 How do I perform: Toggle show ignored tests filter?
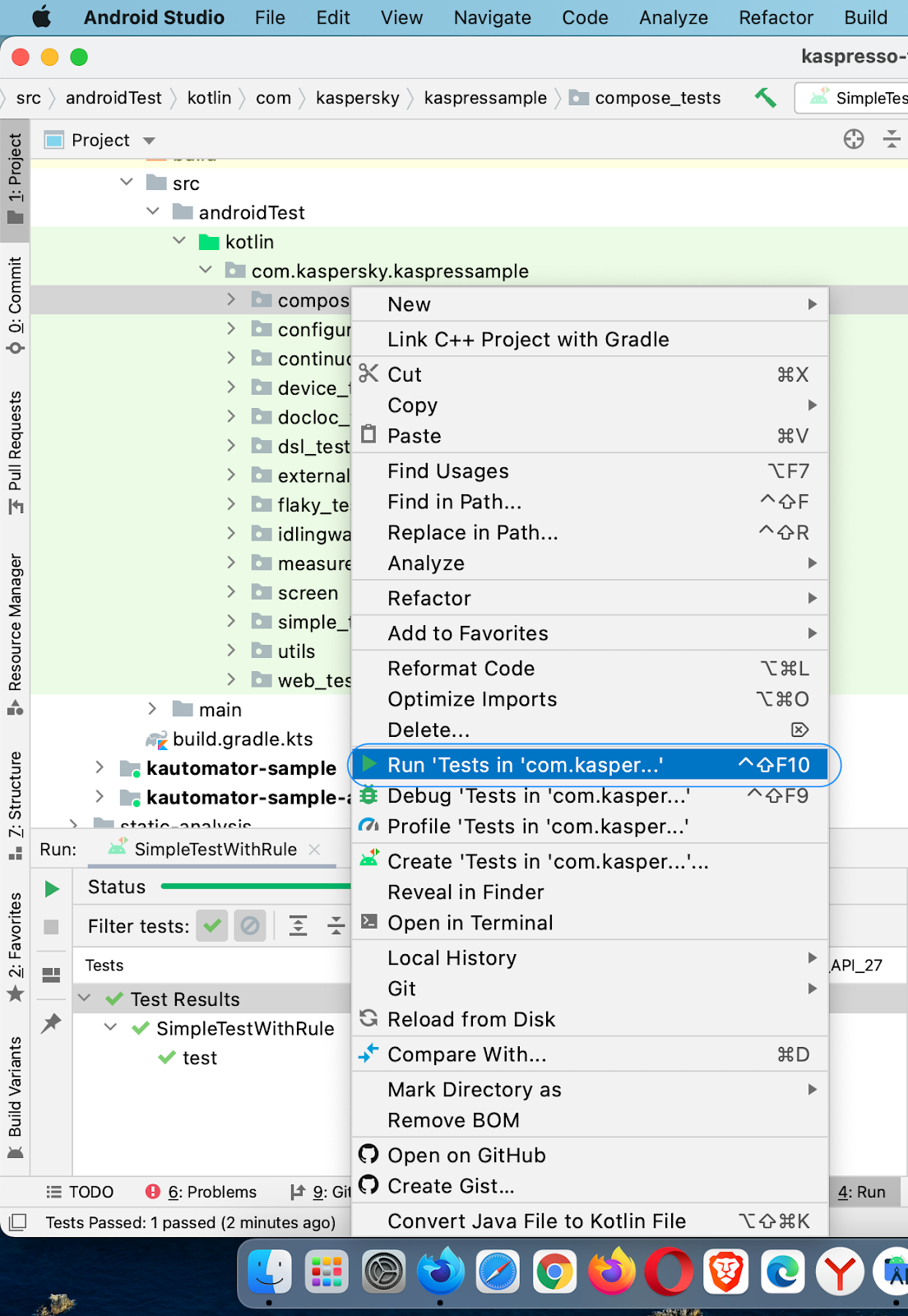pos(250,926)
